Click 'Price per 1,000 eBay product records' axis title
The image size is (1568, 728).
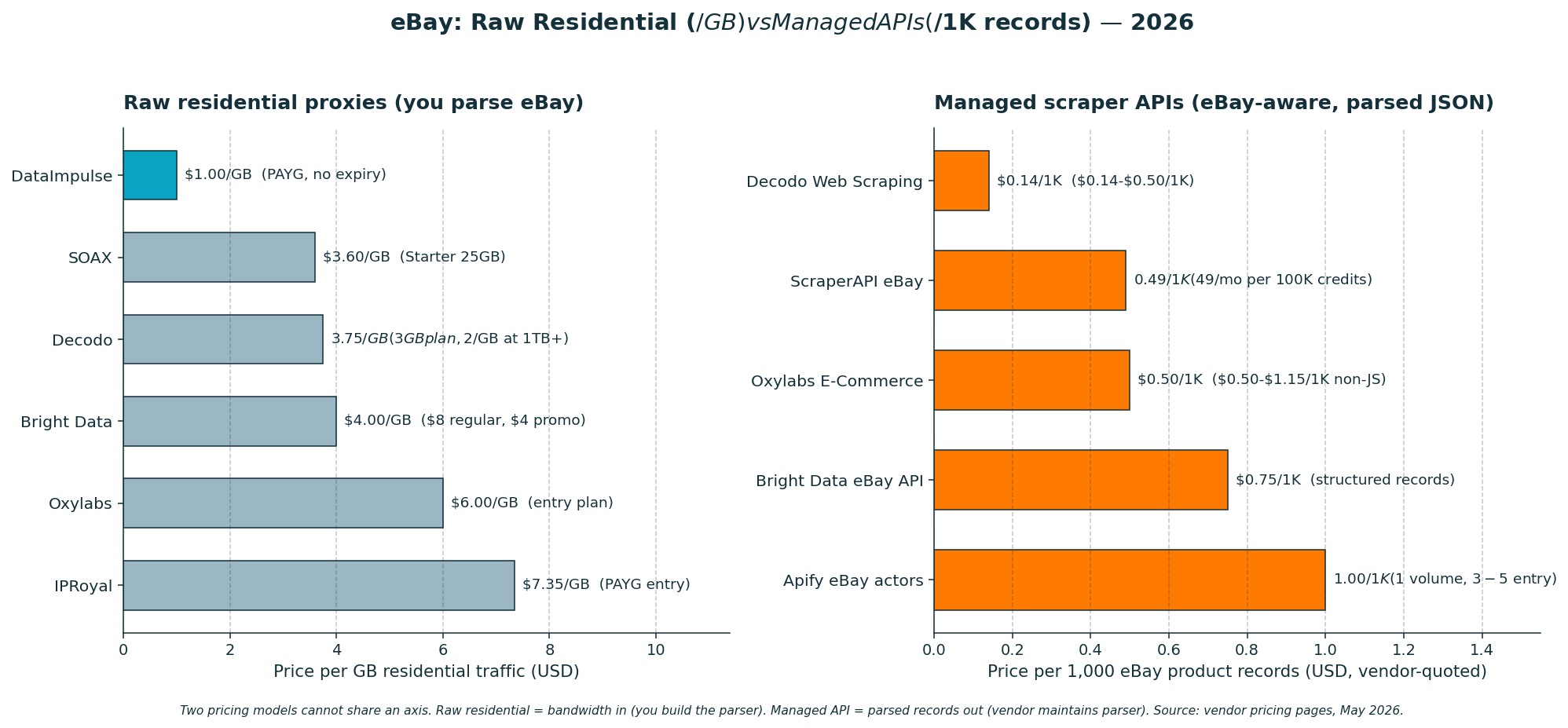tap(1237, 671)
